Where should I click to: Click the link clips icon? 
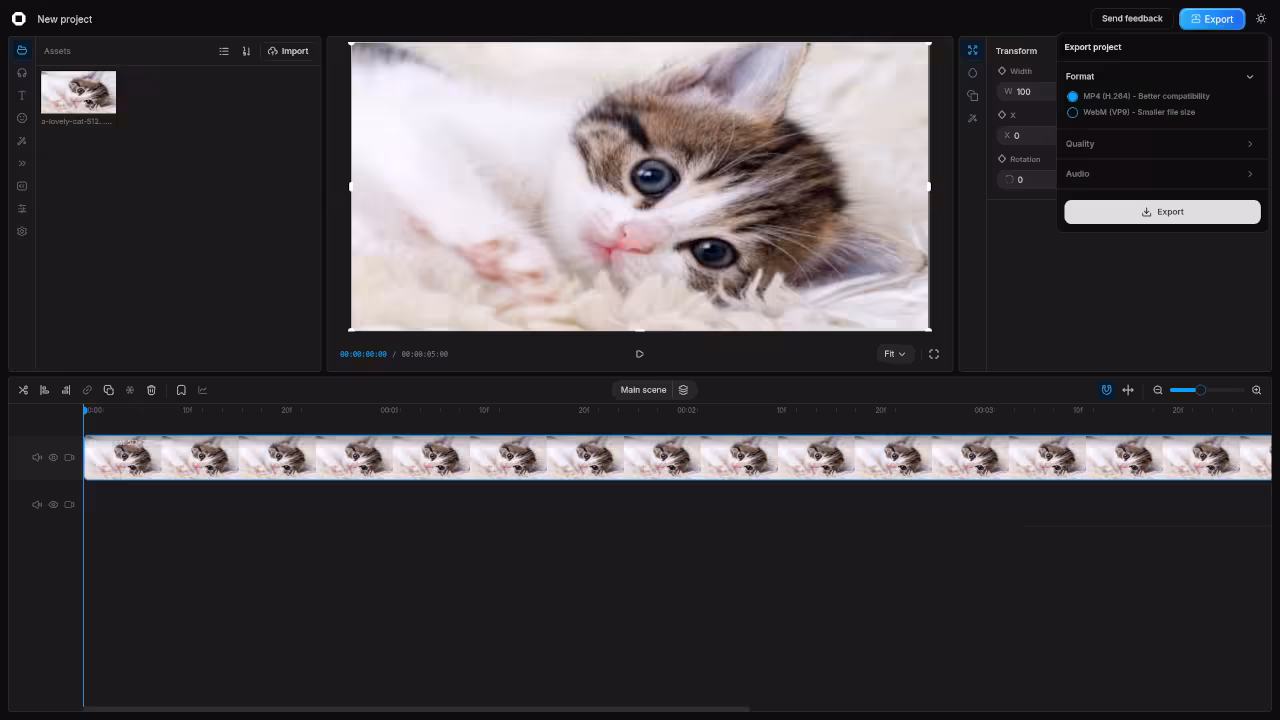click(x=87, y=390)
